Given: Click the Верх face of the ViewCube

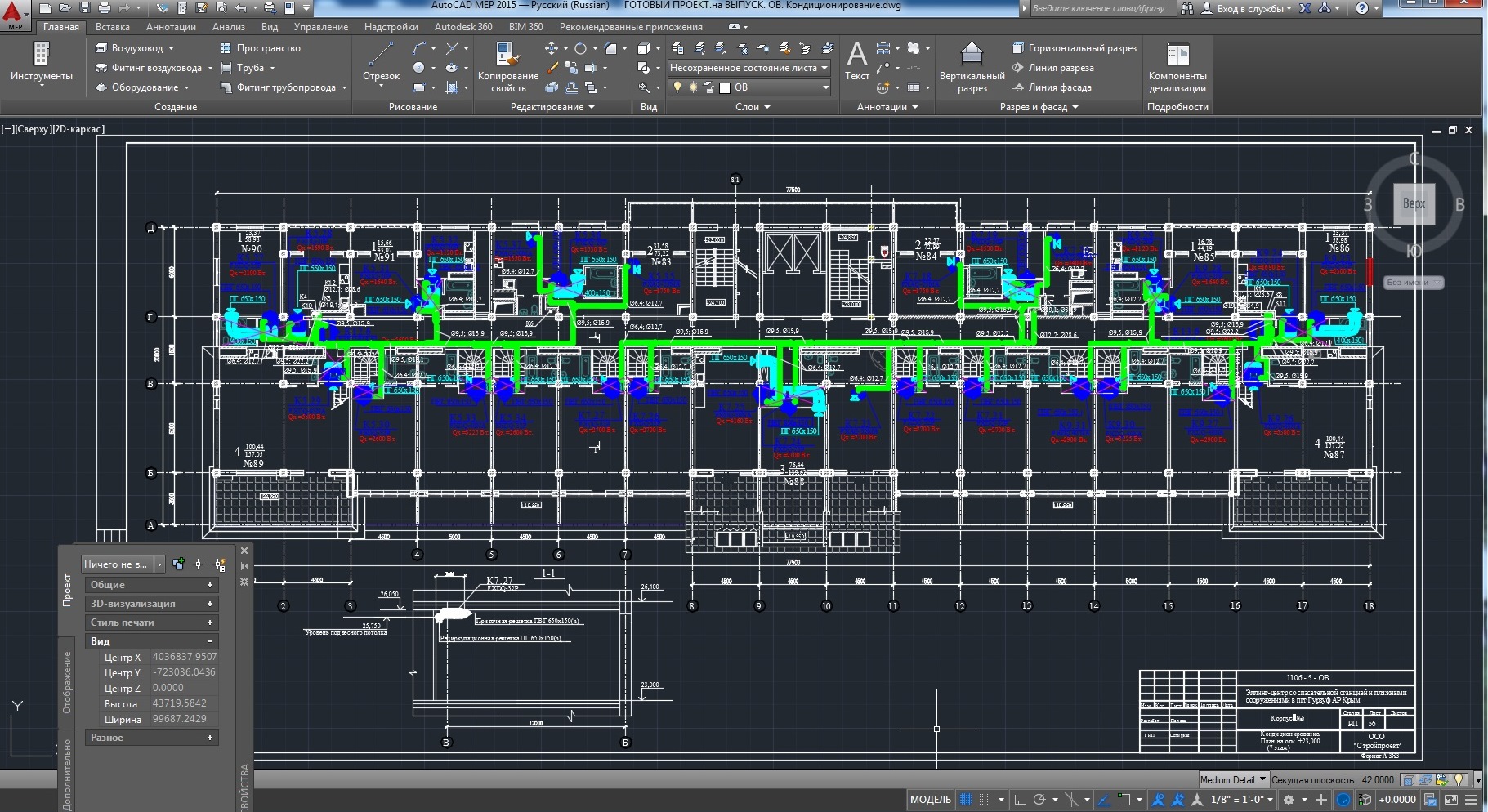Looking at the screenshot, I should pos(1414,204).
